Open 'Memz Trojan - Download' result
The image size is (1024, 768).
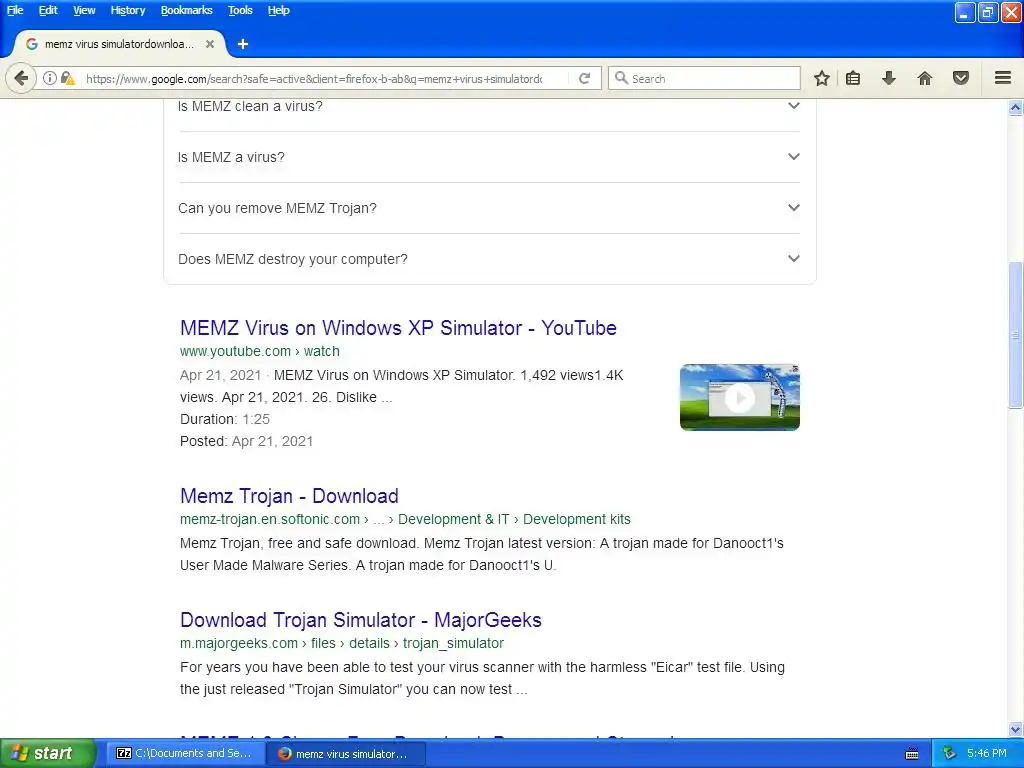tap(289, 496)
